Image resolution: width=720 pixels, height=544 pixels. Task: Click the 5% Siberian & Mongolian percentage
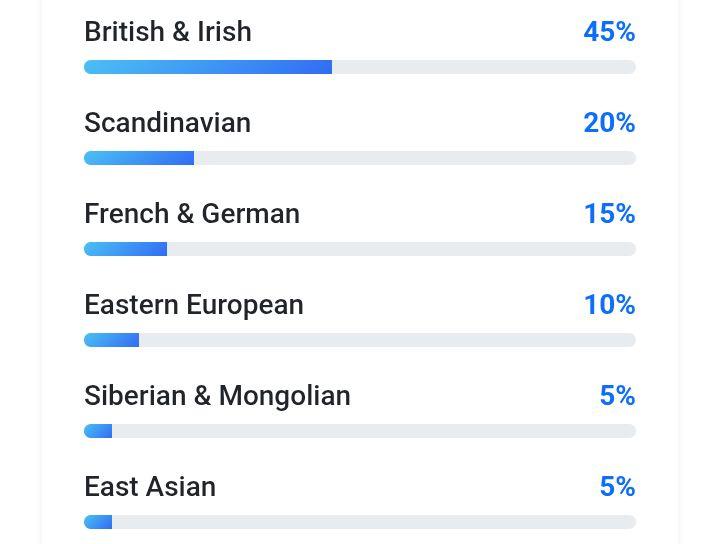[x=617, y=396]
